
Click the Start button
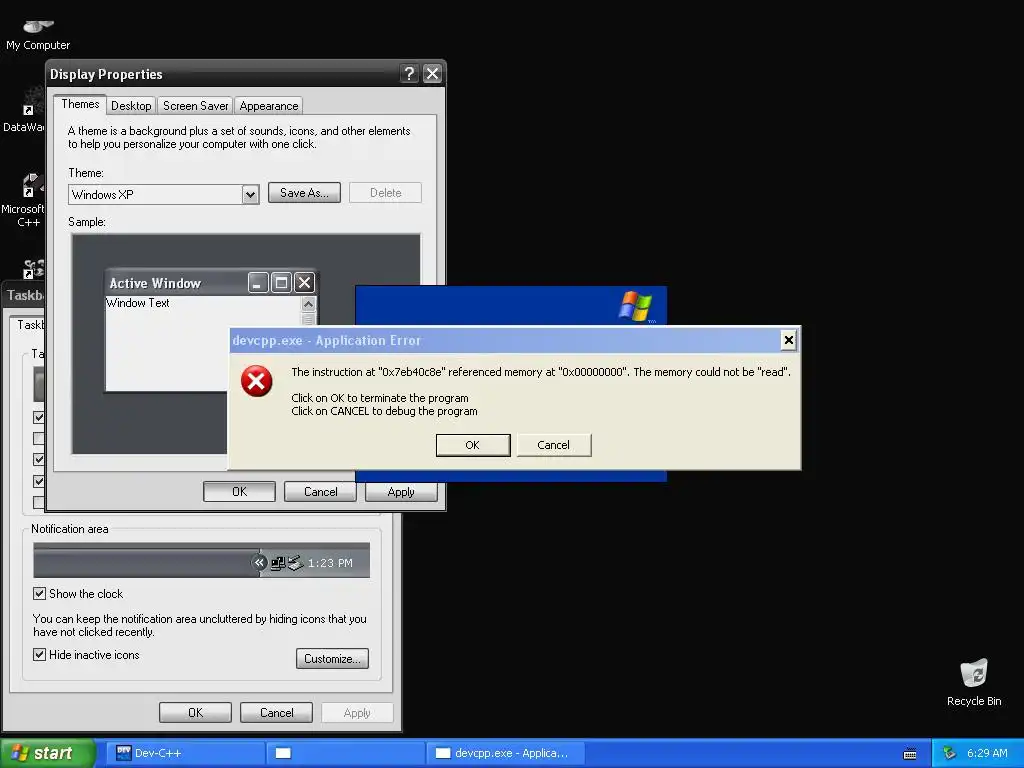[47, 754]
